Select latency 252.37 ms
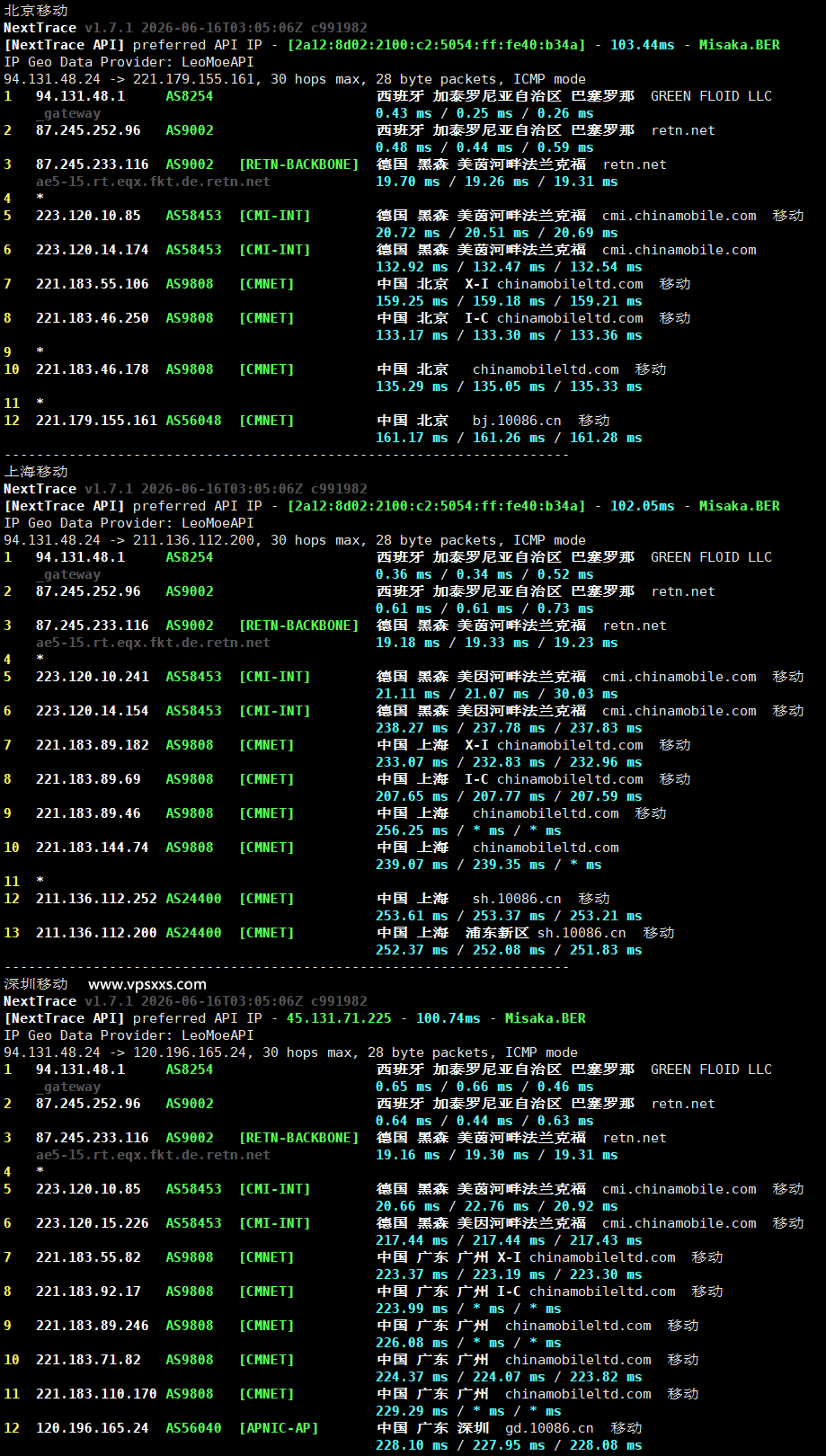826x1456 pixels. click(x=412, y=950)
